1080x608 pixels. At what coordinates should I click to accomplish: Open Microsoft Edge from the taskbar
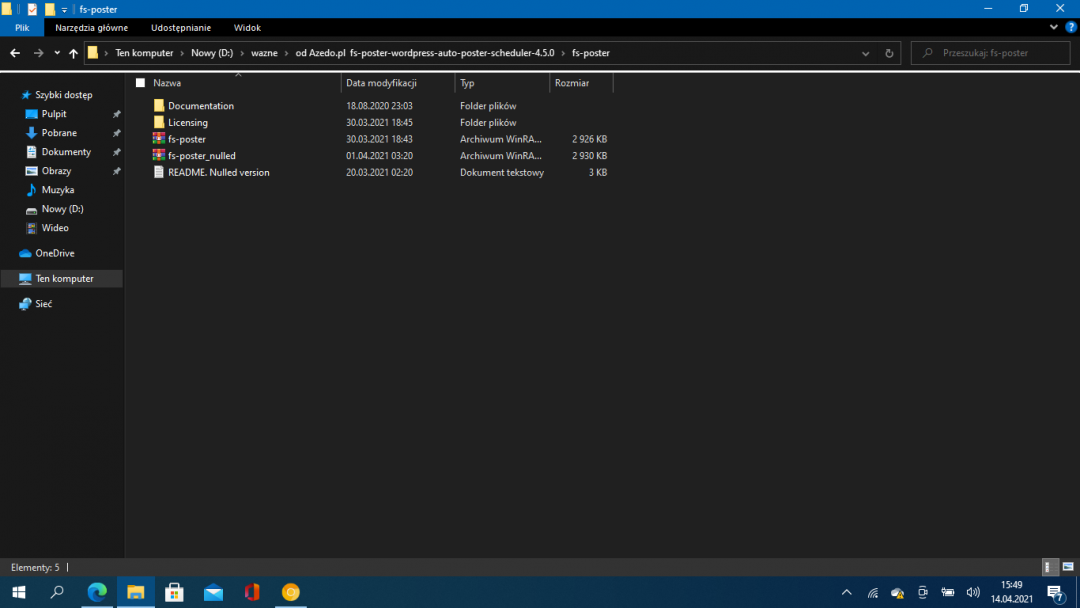97,592
